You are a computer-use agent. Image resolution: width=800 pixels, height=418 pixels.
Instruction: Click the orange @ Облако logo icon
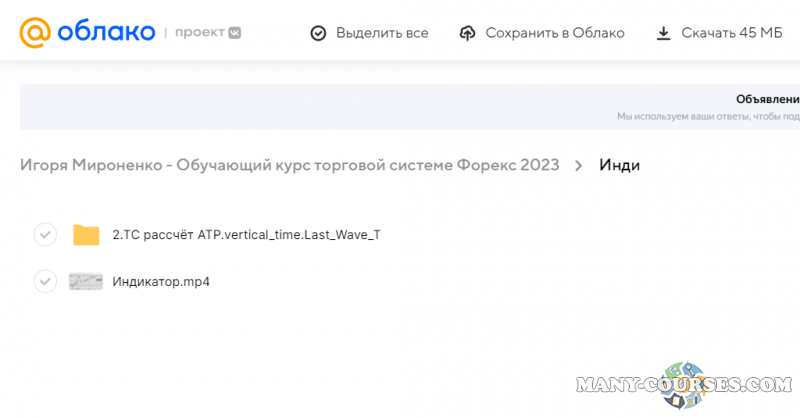[35, 32]
